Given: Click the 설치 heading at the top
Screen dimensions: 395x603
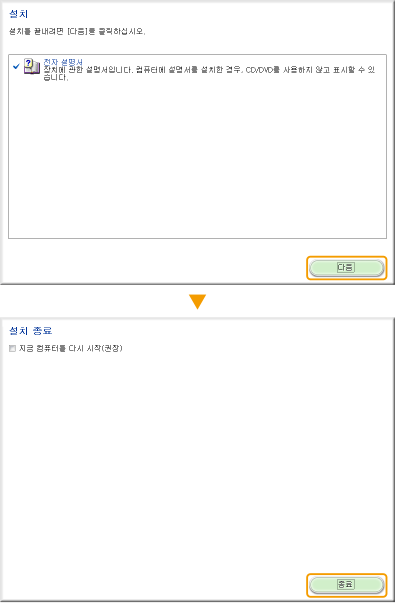Looking at the screenshot, I should click(x=18, y=14).
